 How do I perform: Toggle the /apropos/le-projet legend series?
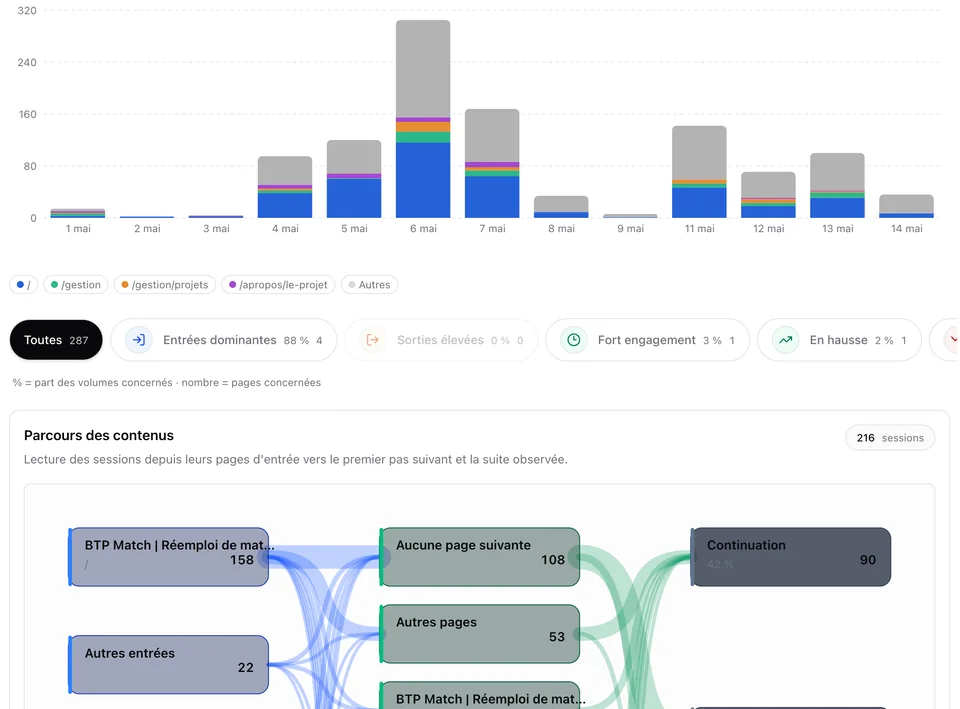279,285
